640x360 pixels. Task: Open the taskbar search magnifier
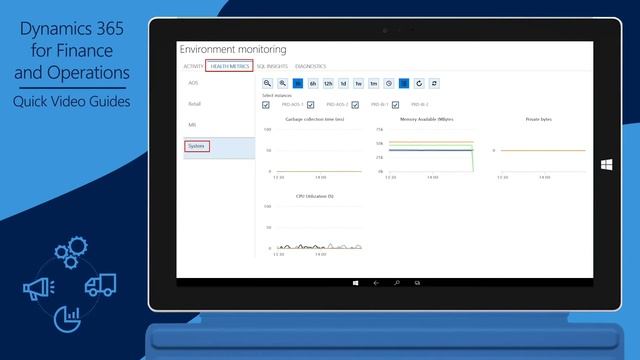click(x=397, y=283)
